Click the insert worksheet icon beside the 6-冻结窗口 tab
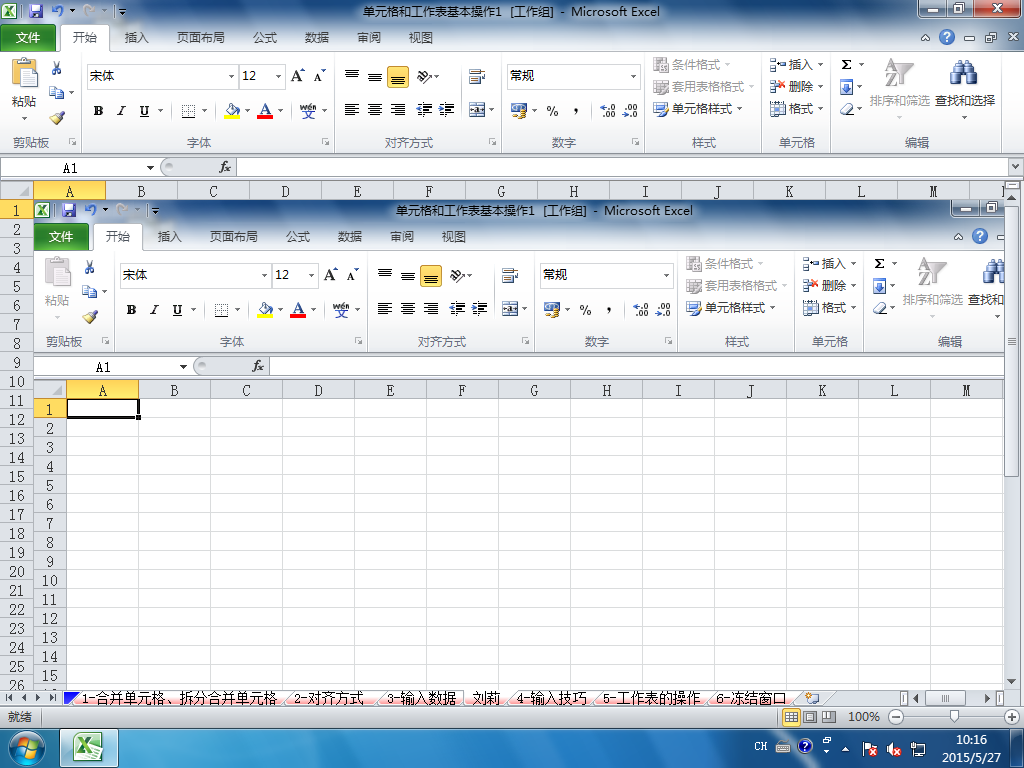Viewport: 1024px width, 768px height. click(812, 698)
